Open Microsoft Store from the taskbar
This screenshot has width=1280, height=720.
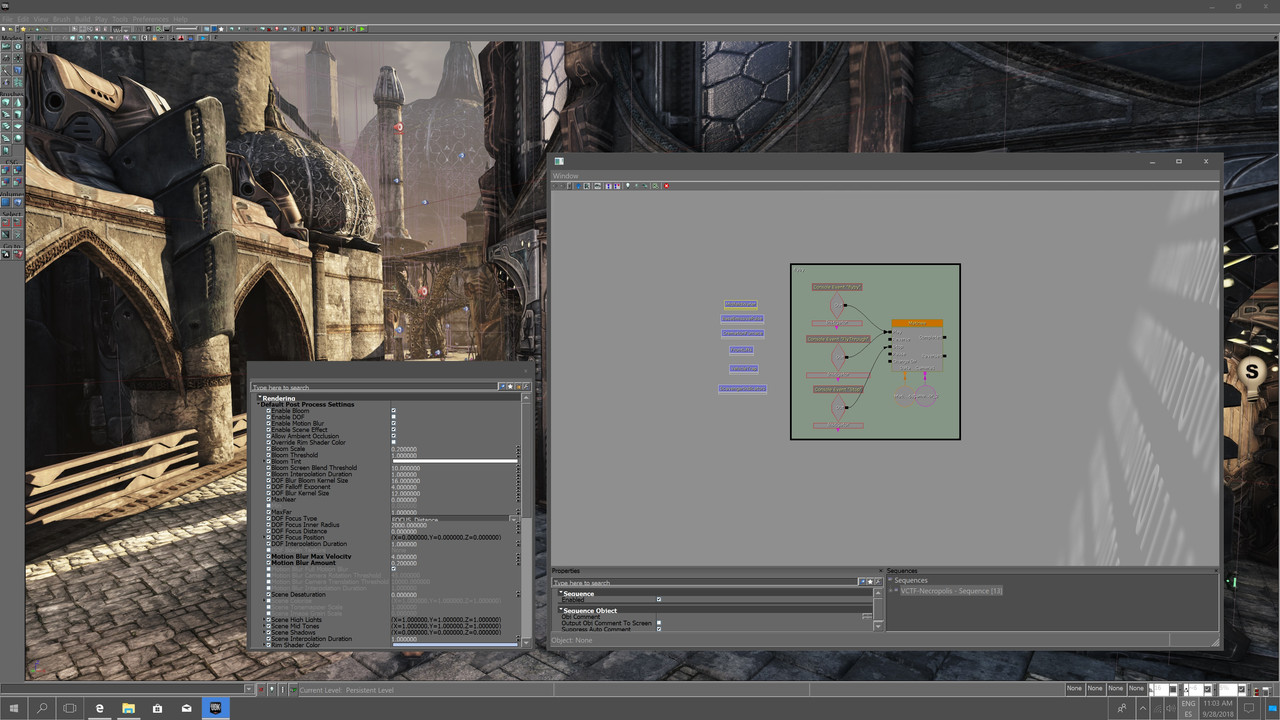pos(157,708)
